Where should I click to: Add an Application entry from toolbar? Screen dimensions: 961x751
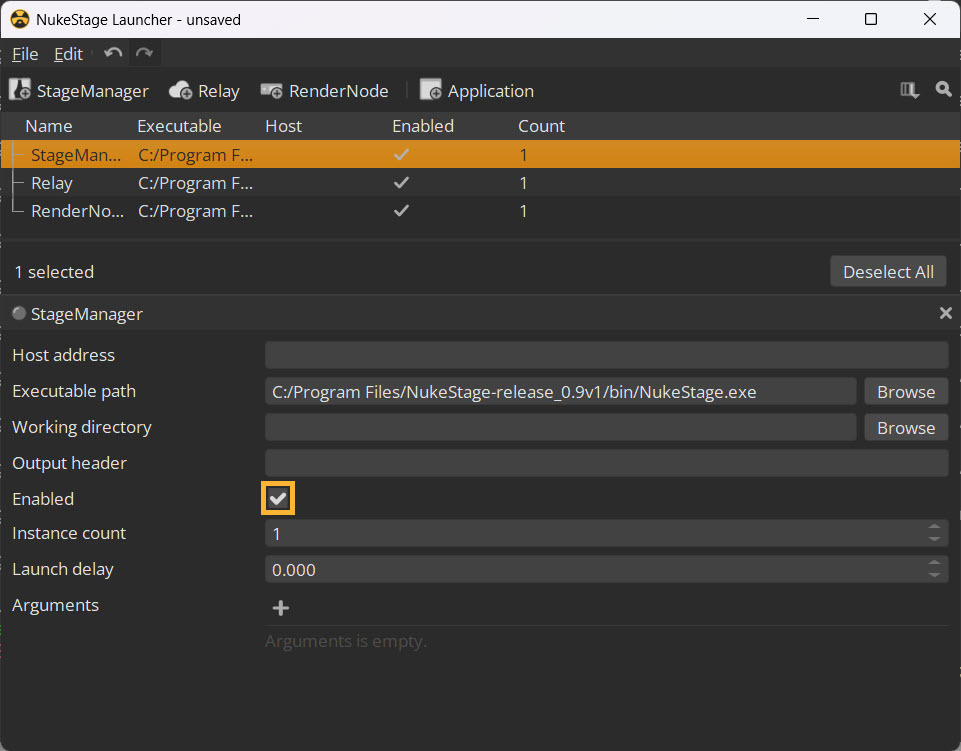point(477,91)
